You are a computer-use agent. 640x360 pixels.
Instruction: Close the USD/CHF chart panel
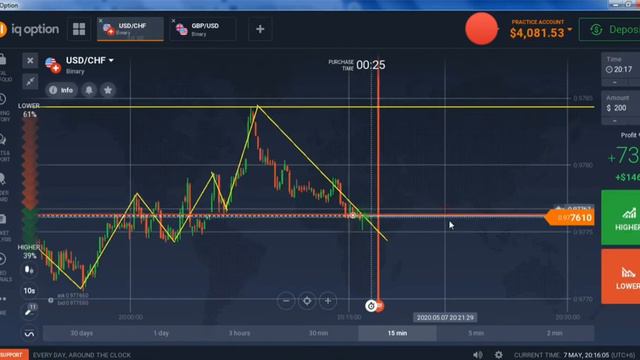[30, 61]
